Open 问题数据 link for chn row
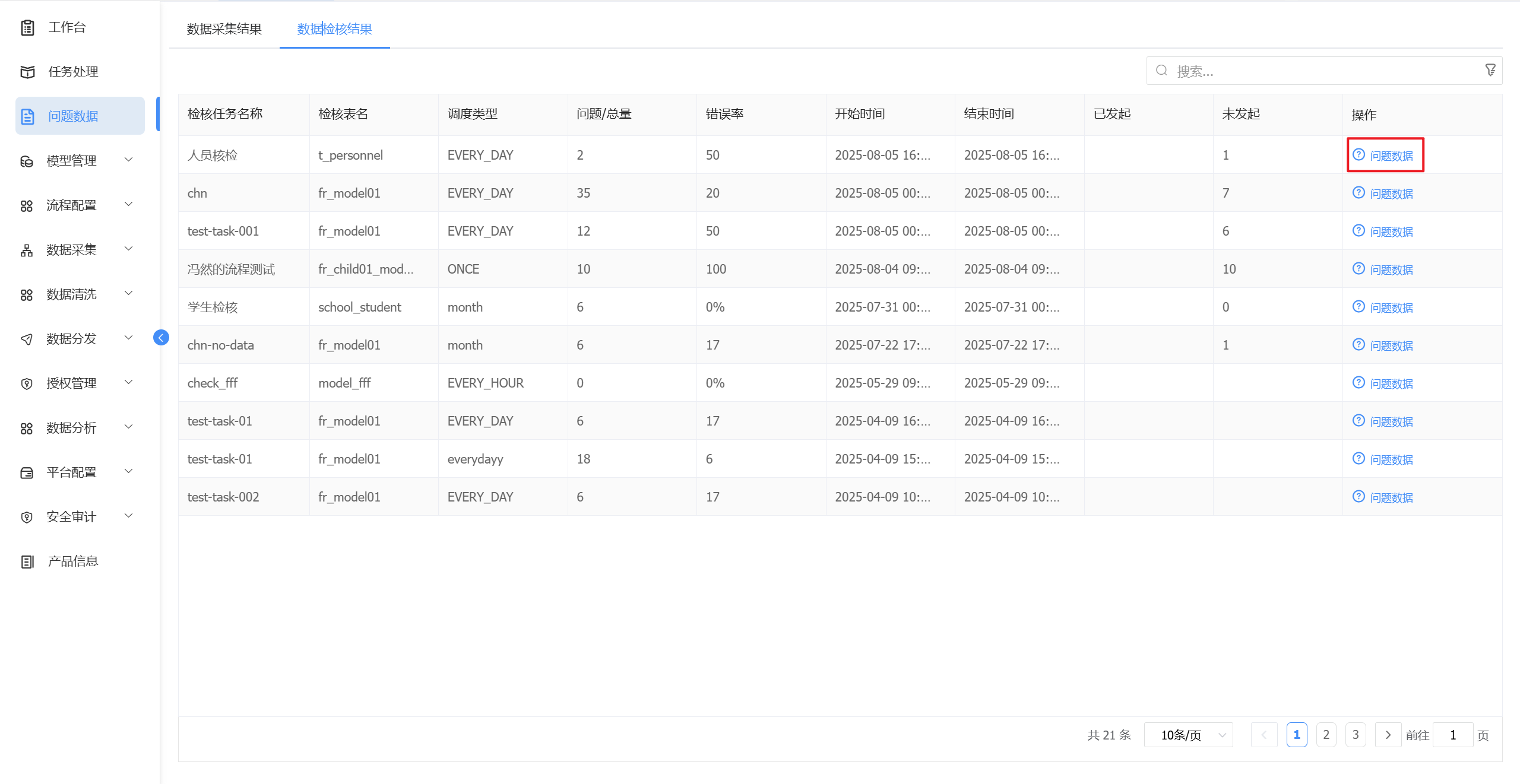Screen dimensions: 1520x784 (x=1391, y=193)
